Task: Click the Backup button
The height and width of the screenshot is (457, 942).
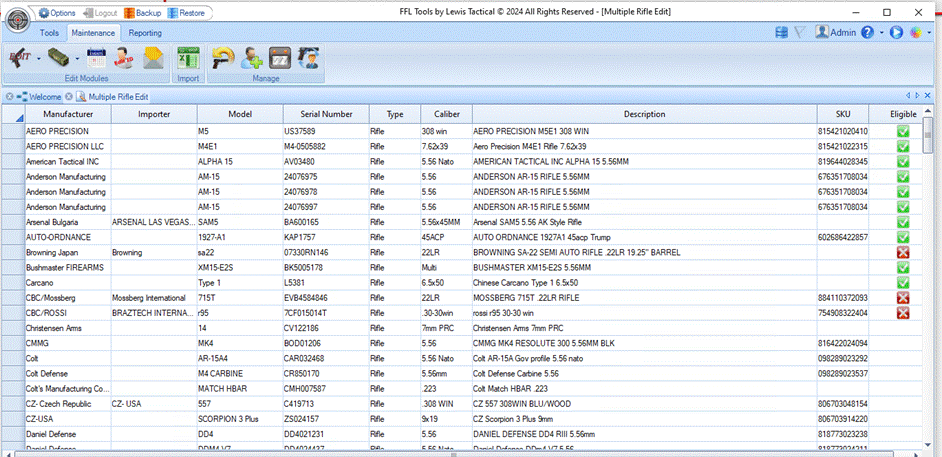Action: [142, 13]
